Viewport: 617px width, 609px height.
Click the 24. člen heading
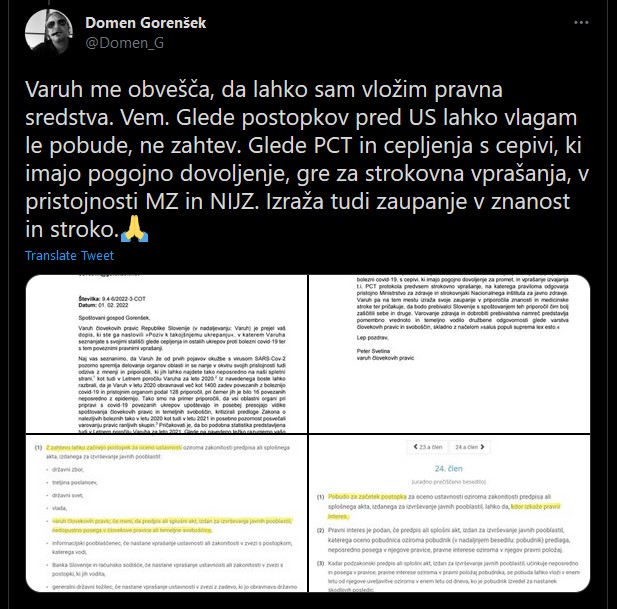449,468
